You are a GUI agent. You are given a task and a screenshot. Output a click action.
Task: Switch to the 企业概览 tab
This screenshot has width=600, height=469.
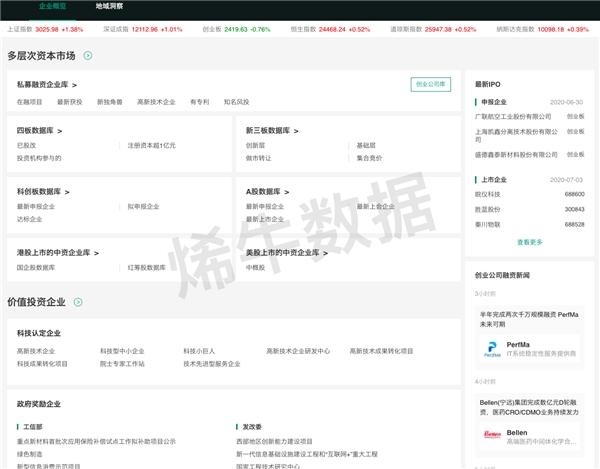click(52, 6)
